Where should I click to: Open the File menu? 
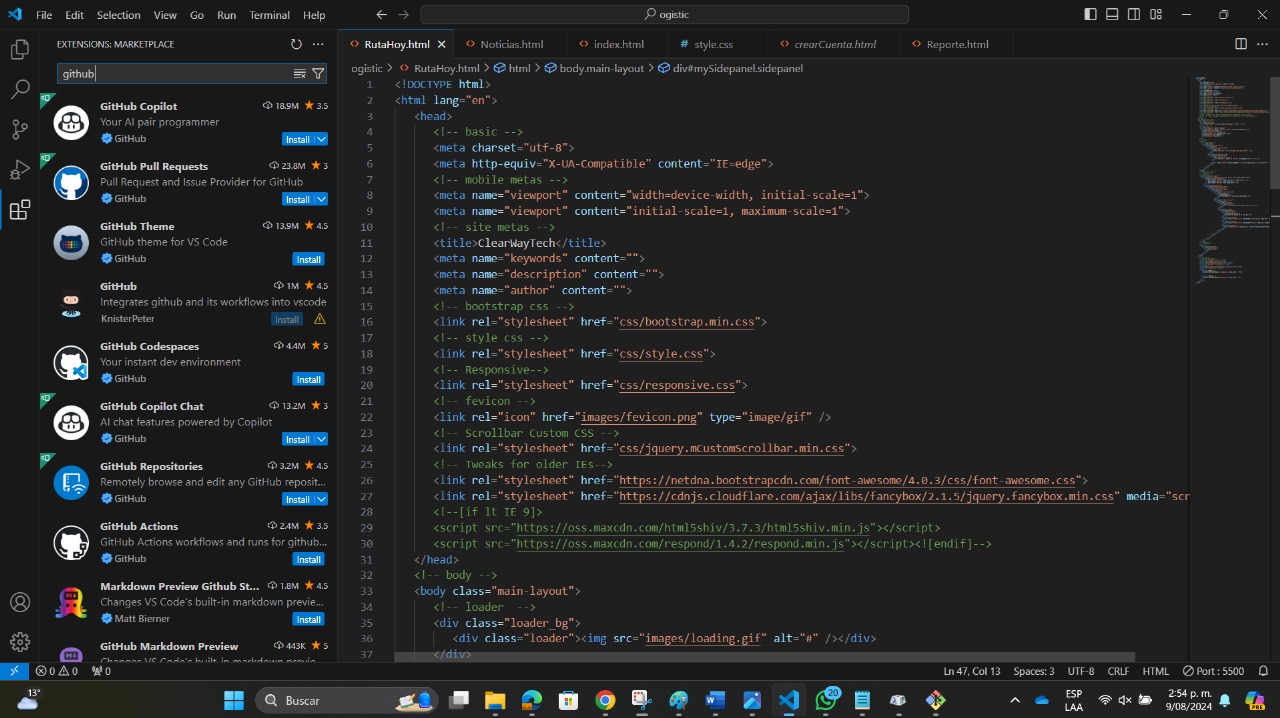(44, 15)
